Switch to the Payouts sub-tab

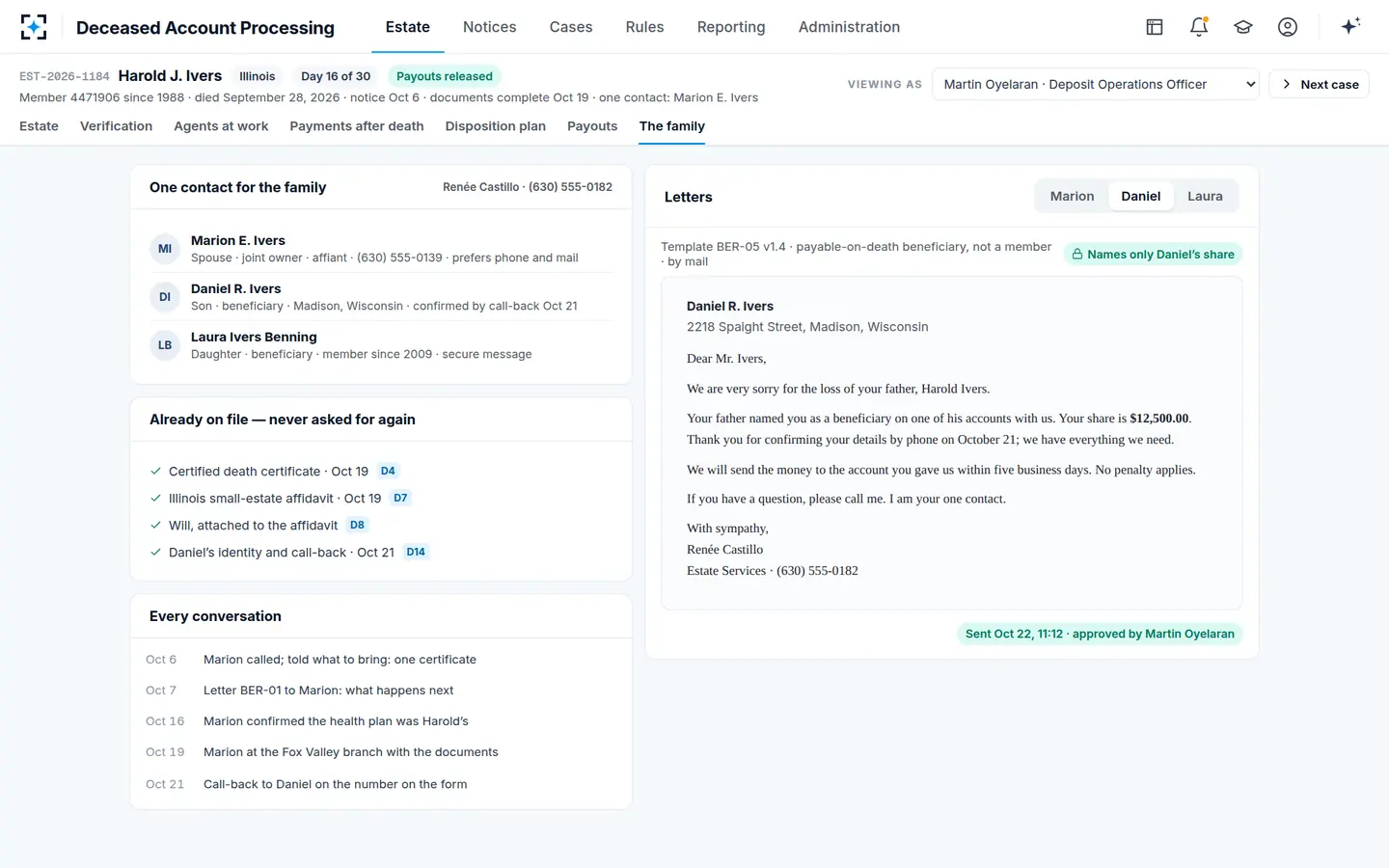point(592,126)
